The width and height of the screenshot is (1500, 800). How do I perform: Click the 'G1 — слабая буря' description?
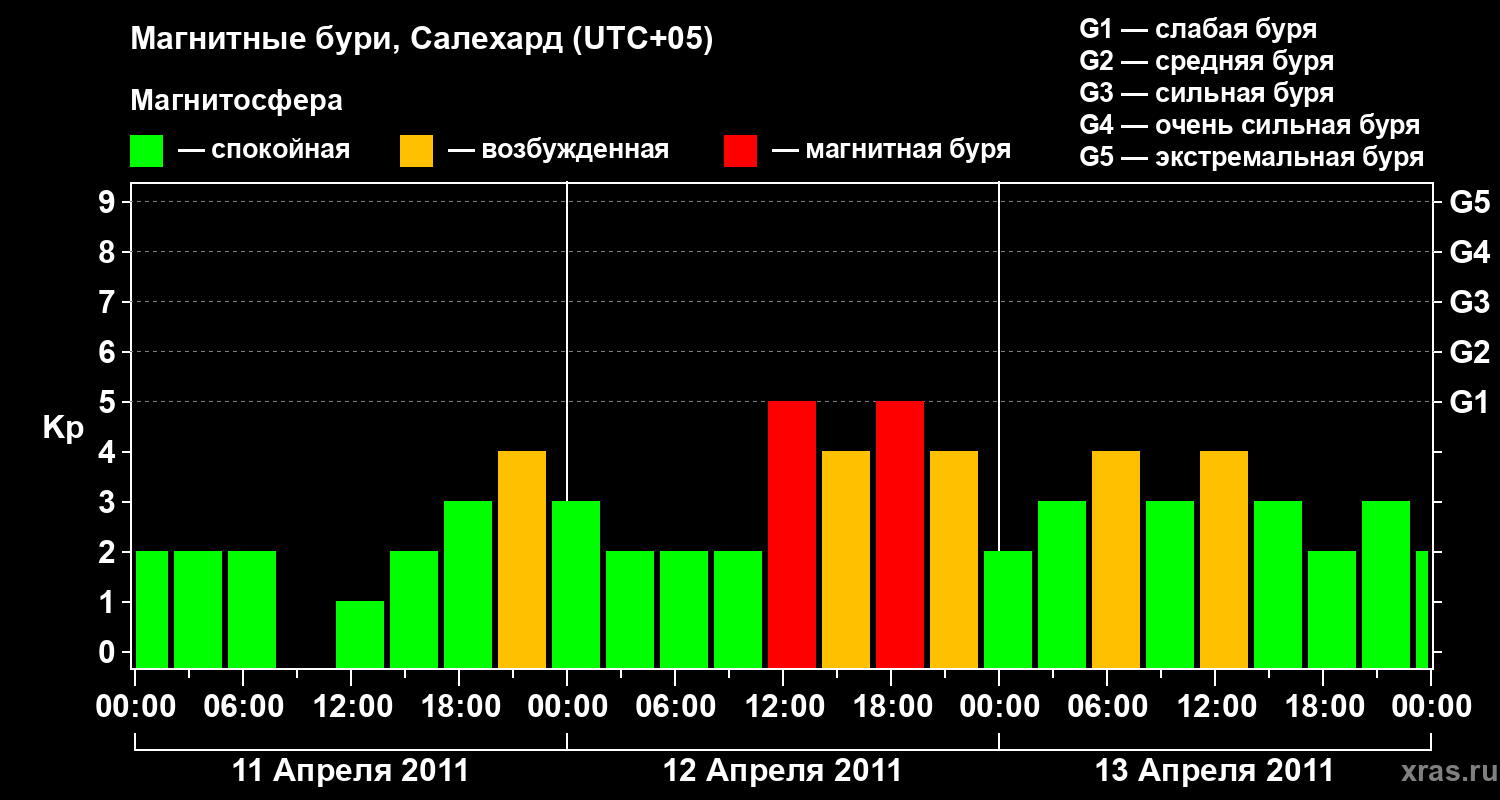[x=1198, y=29]
